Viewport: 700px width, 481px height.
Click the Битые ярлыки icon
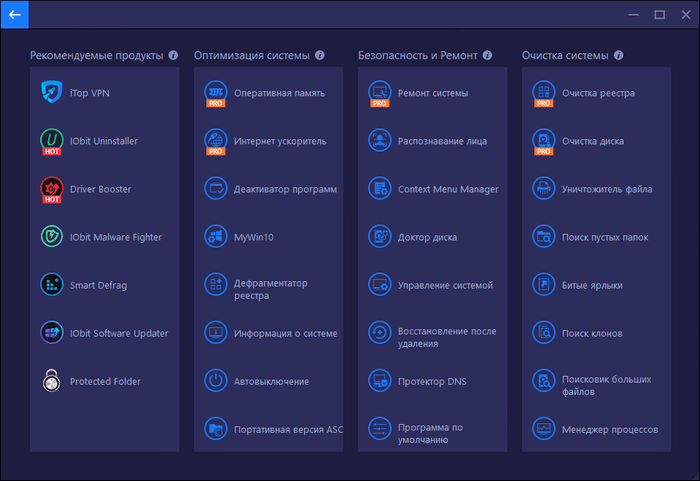[543, 284]
